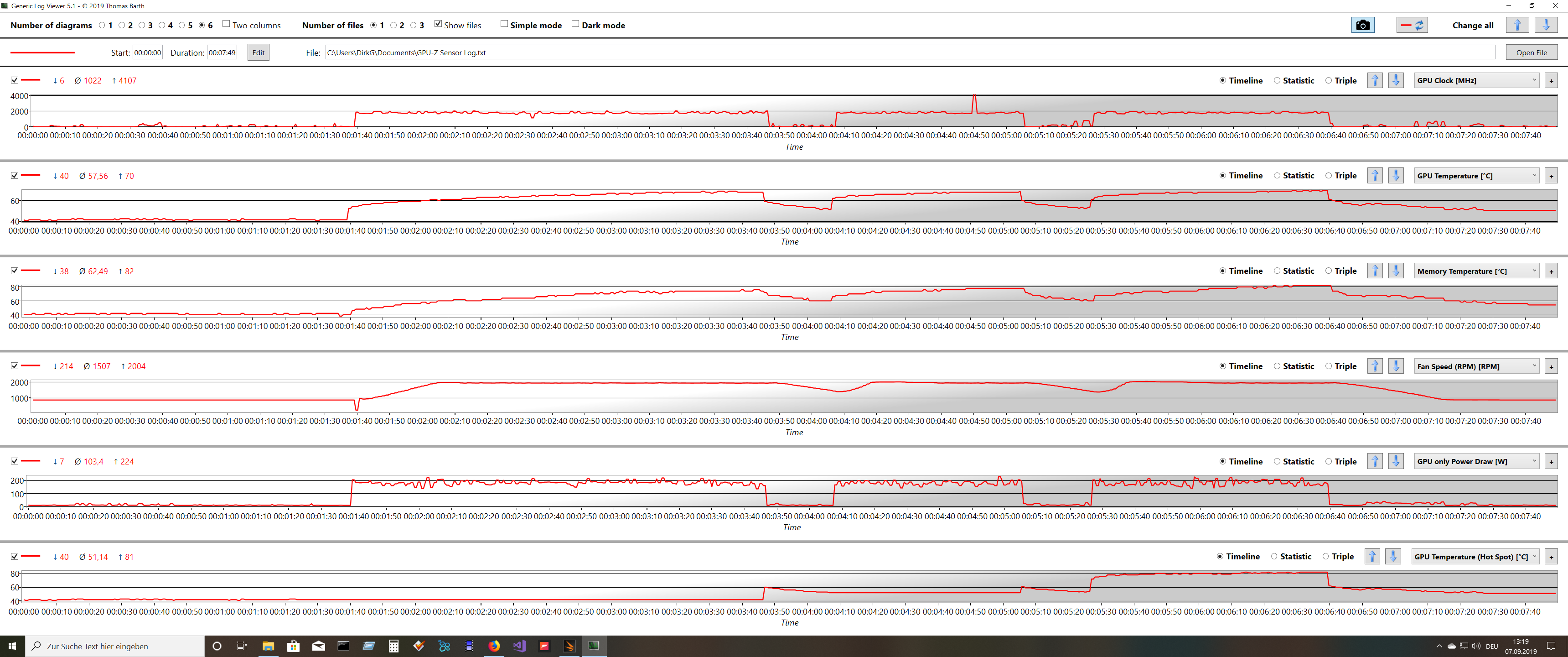The image size is (1568, 657).
Task: Set number of diagrams to 4
Action: [x=162, y=26]
